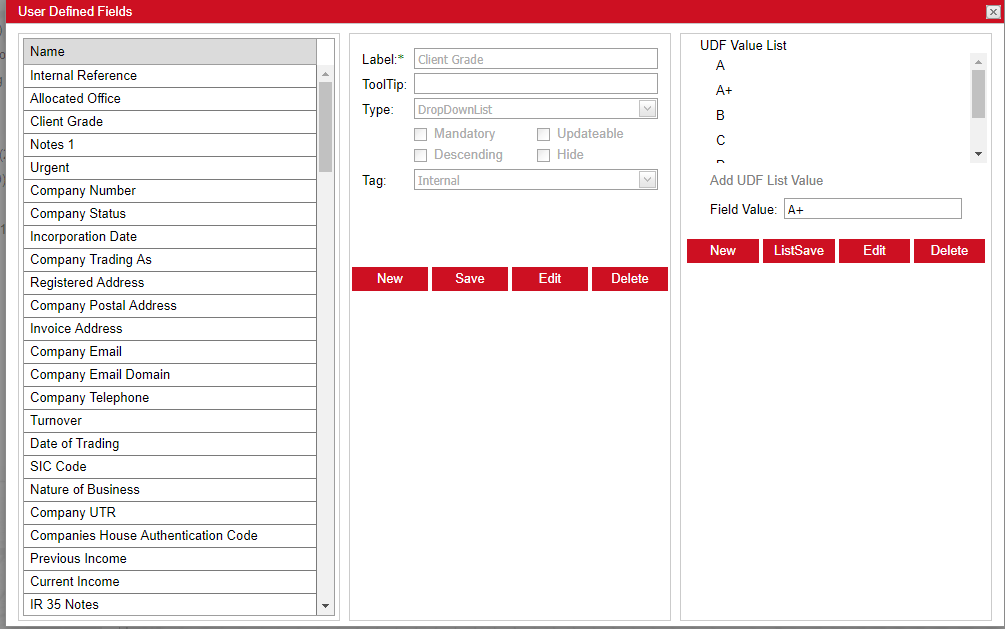
Task: Select the Company Trading As row
Action: 170,260
